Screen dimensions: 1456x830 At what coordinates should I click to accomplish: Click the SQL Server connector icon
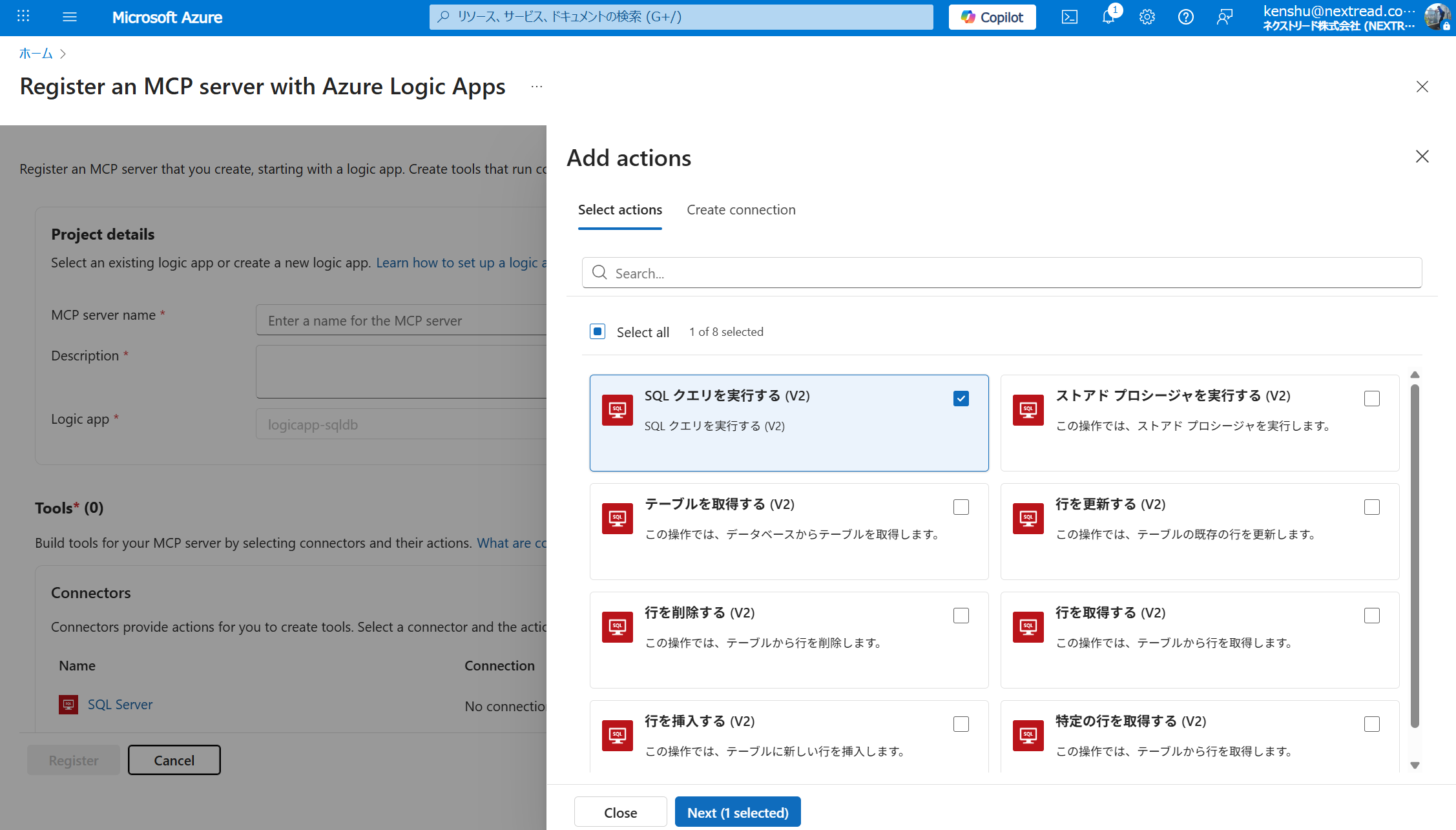[68, 704]
